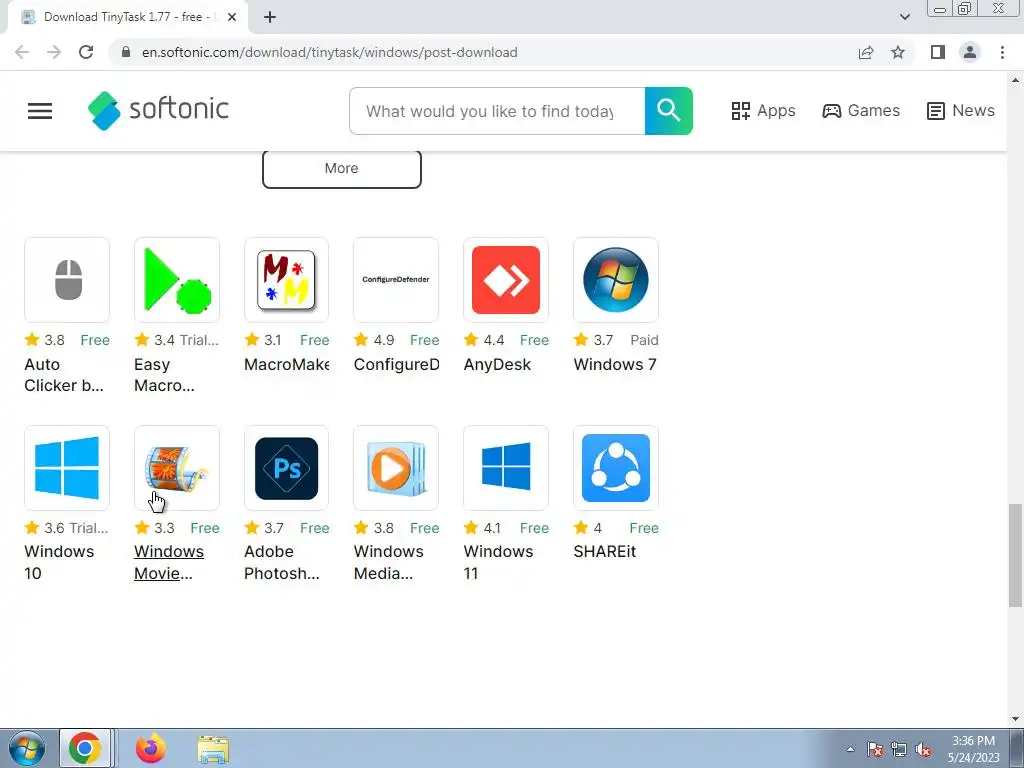This screenshot has height=768, width=1024.
Task: Open the Auto Clicker mouse icon
Action: [x=67, y=280]
